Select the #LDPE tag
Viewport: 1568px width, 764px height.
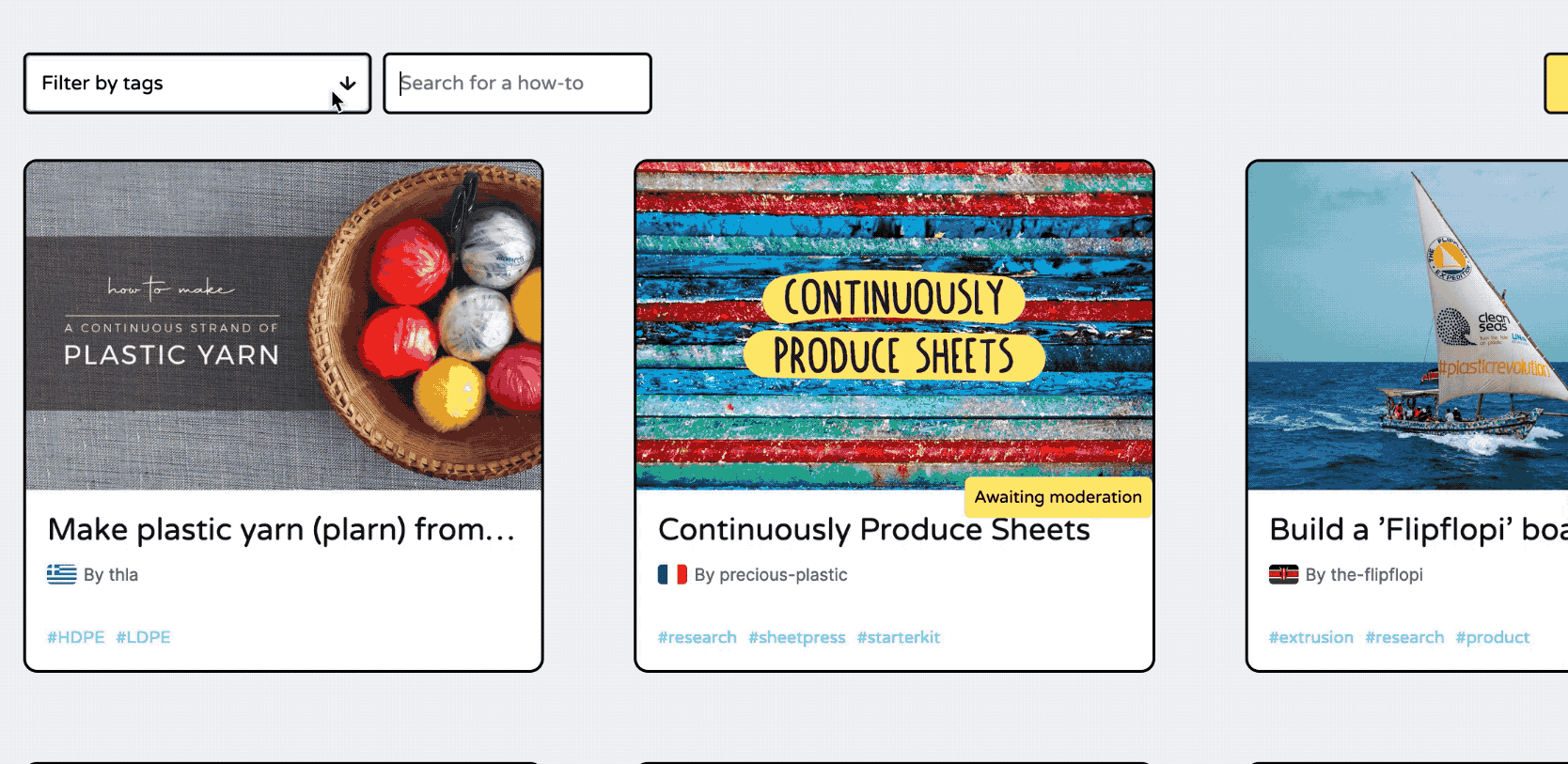(x=143, y=637)
